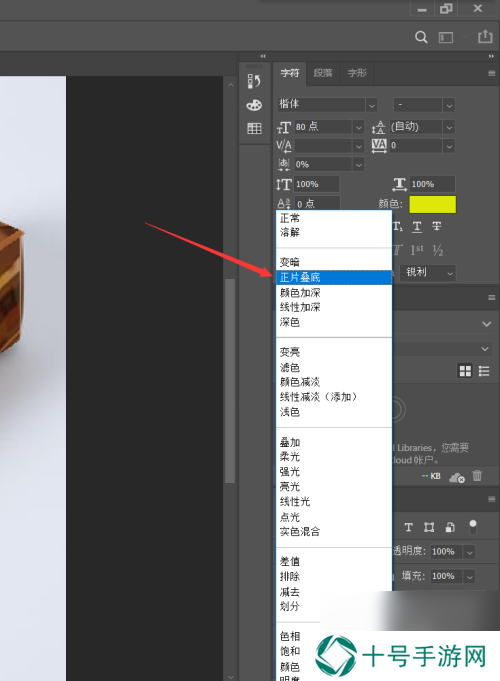Click the share document icon
500x681 pixels.
coord(485,37)
